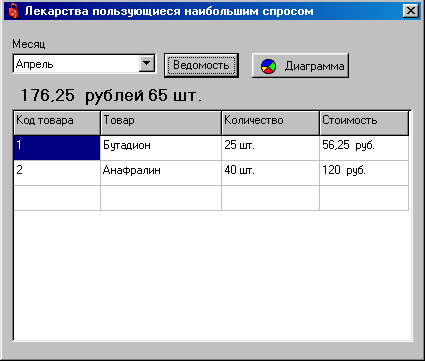This screenshot has height=361, width=425.
Task: Select the Товар column header
Action: pos(161,123)
